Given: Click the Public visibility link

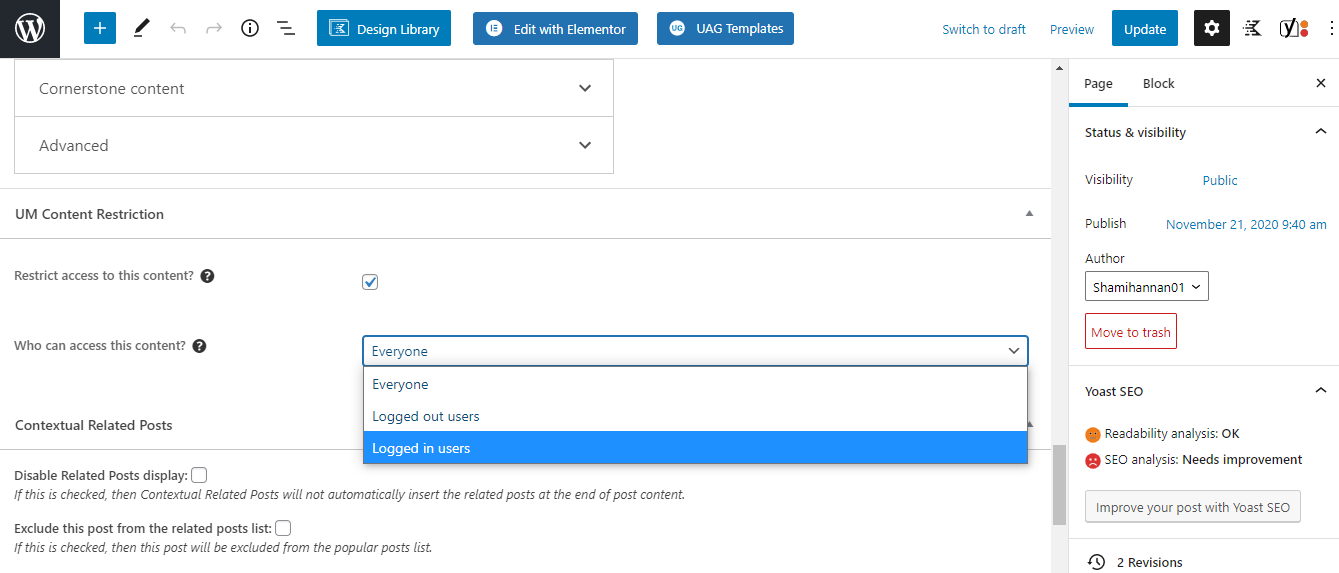Looking at the screenshot, I should point(1220,181).
